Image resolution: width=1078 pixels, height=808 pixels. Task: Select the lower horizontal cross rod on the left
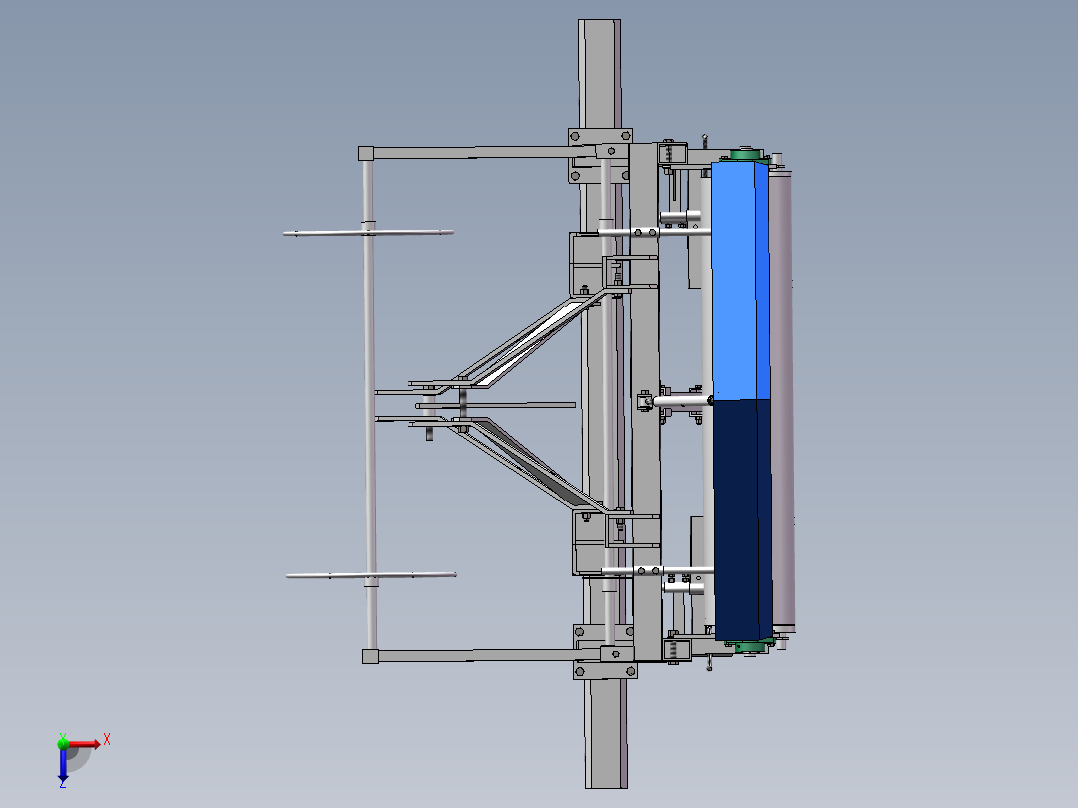[371, 575]
